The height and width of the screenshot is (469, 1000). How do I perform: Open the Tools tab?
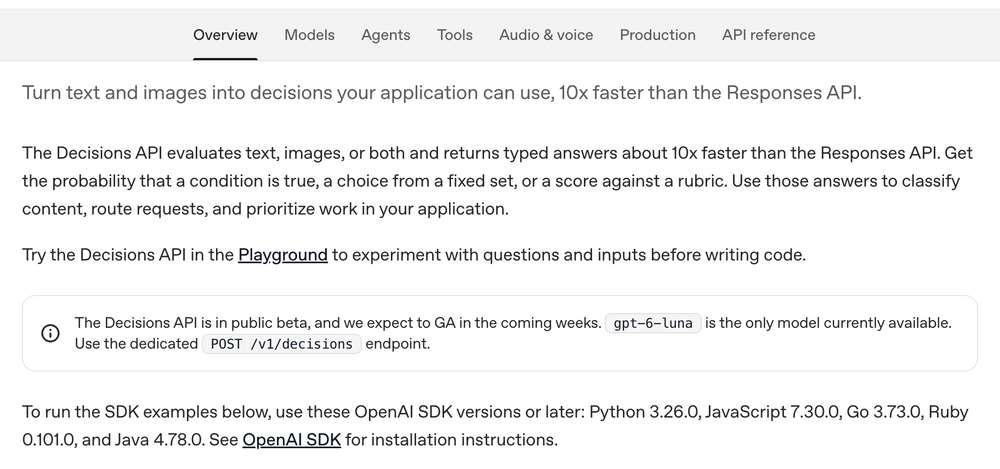[455, 35]
